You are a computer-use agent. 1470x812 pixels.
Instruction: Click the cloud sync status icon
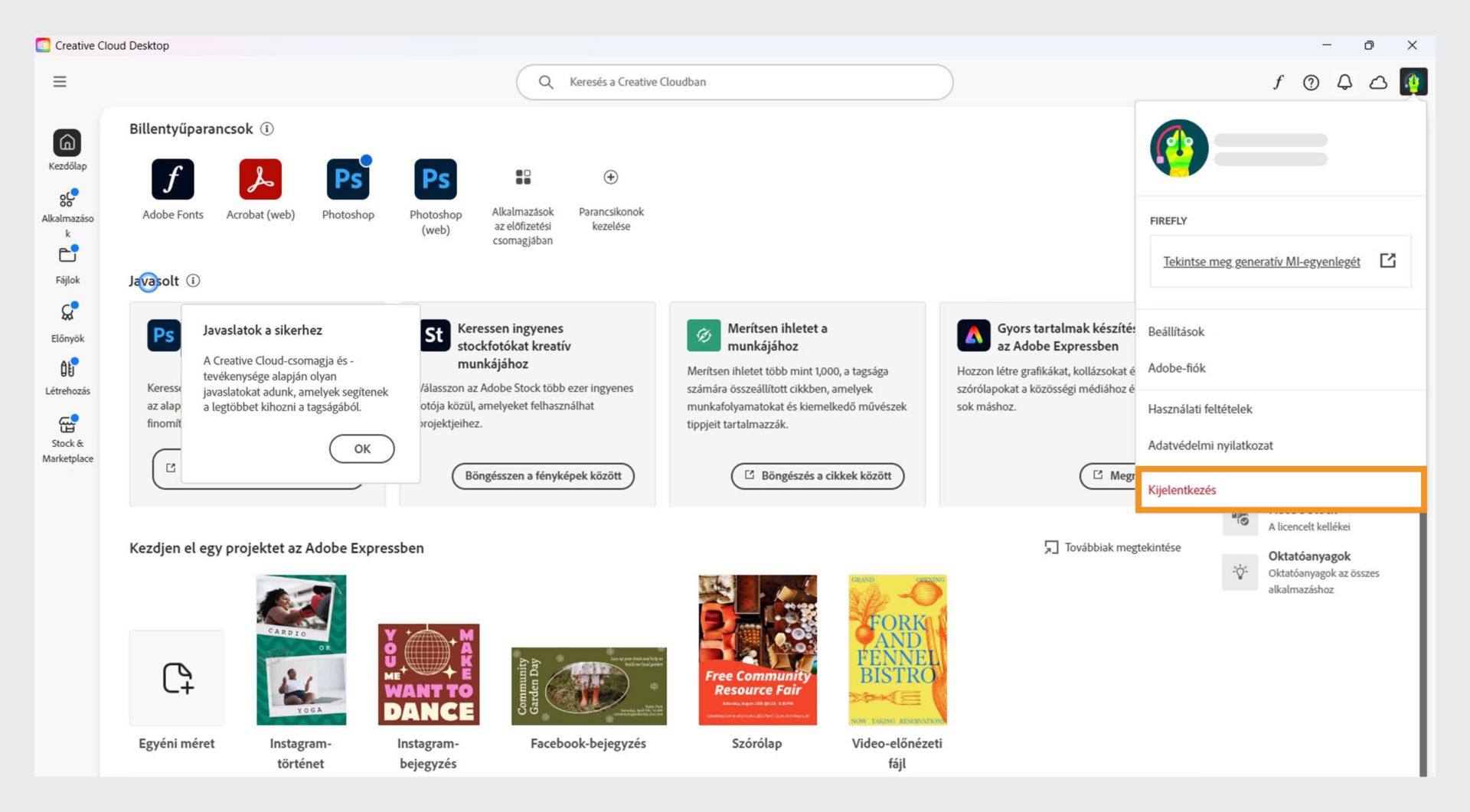[1378, 82]
